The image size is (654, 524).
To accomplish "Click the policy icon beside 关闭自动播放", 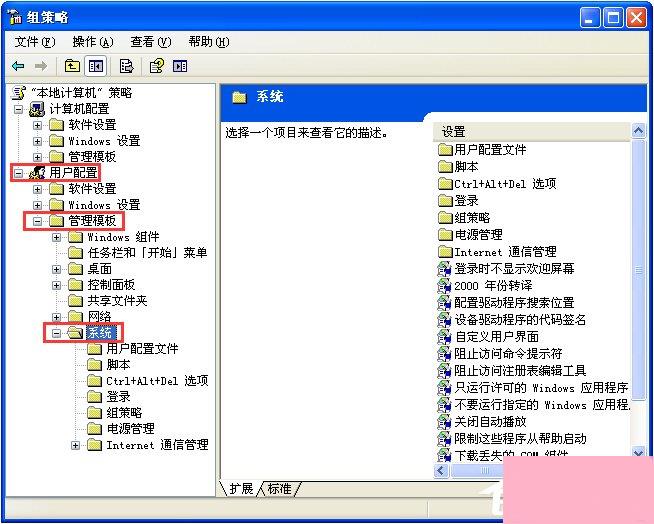I will [444, 422].
